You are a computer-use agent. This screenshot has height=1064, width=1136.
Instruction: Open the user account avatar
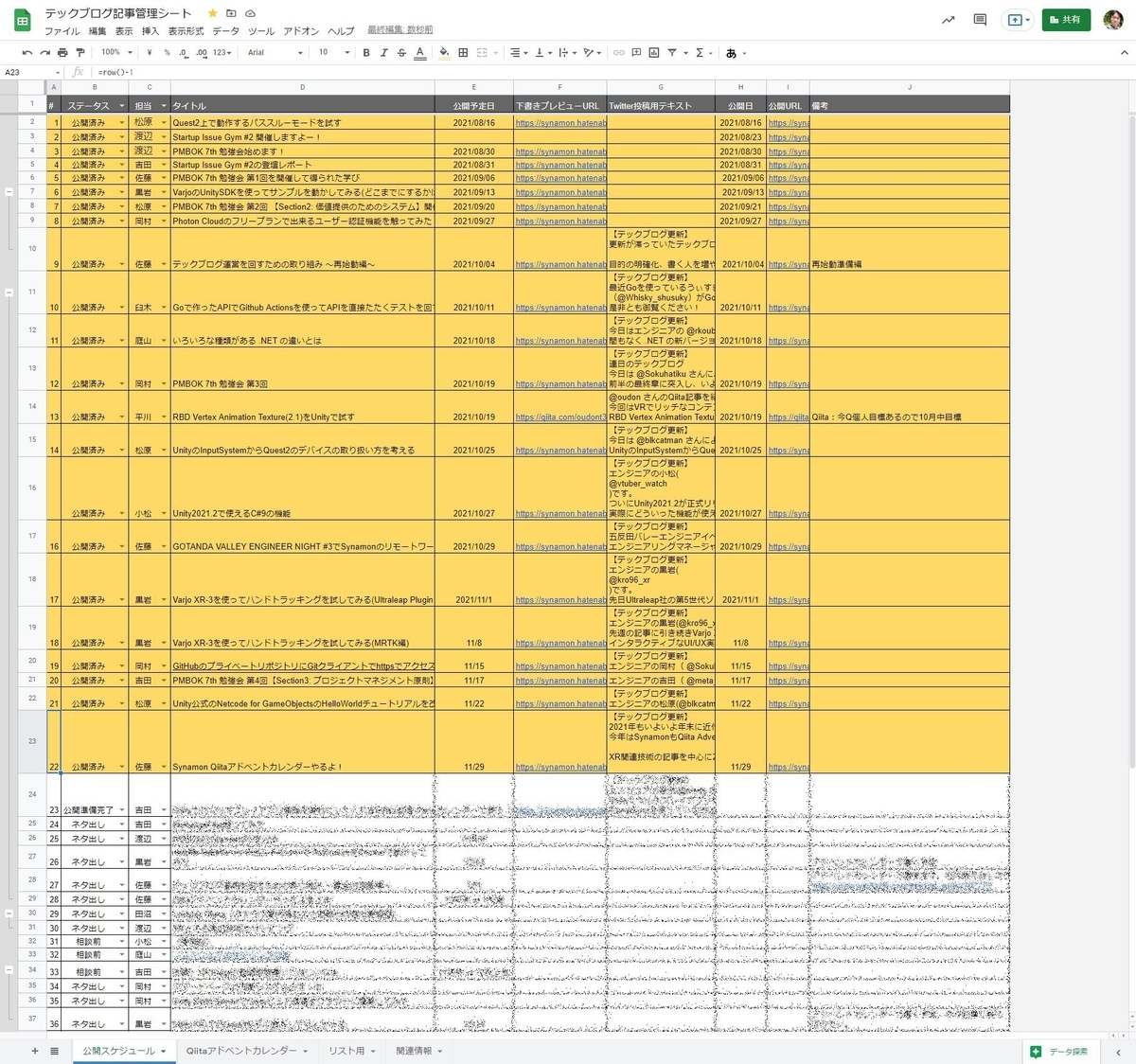(1113, 20)
